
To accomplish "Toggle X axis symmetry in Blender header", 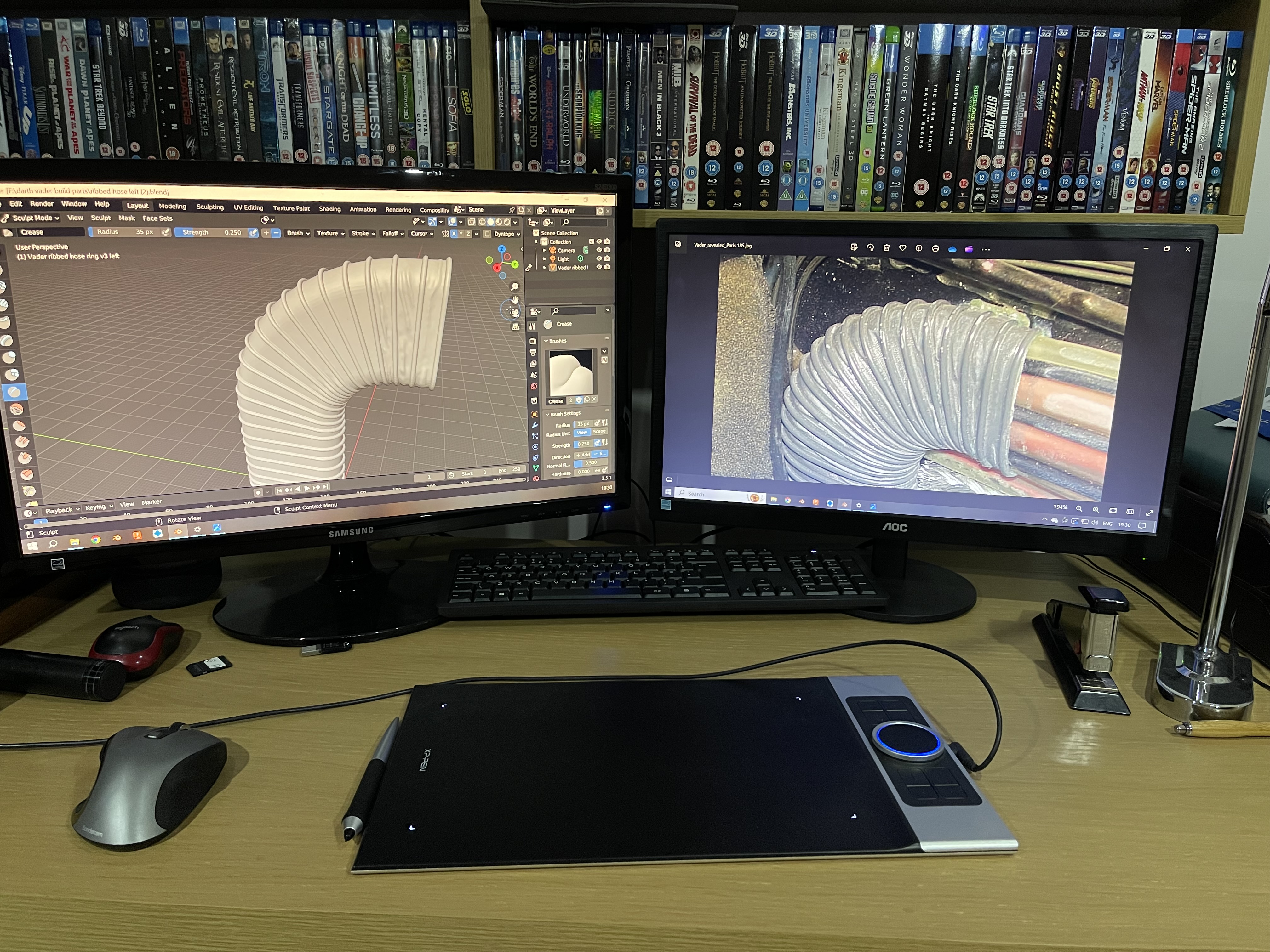I will point(454,234).
